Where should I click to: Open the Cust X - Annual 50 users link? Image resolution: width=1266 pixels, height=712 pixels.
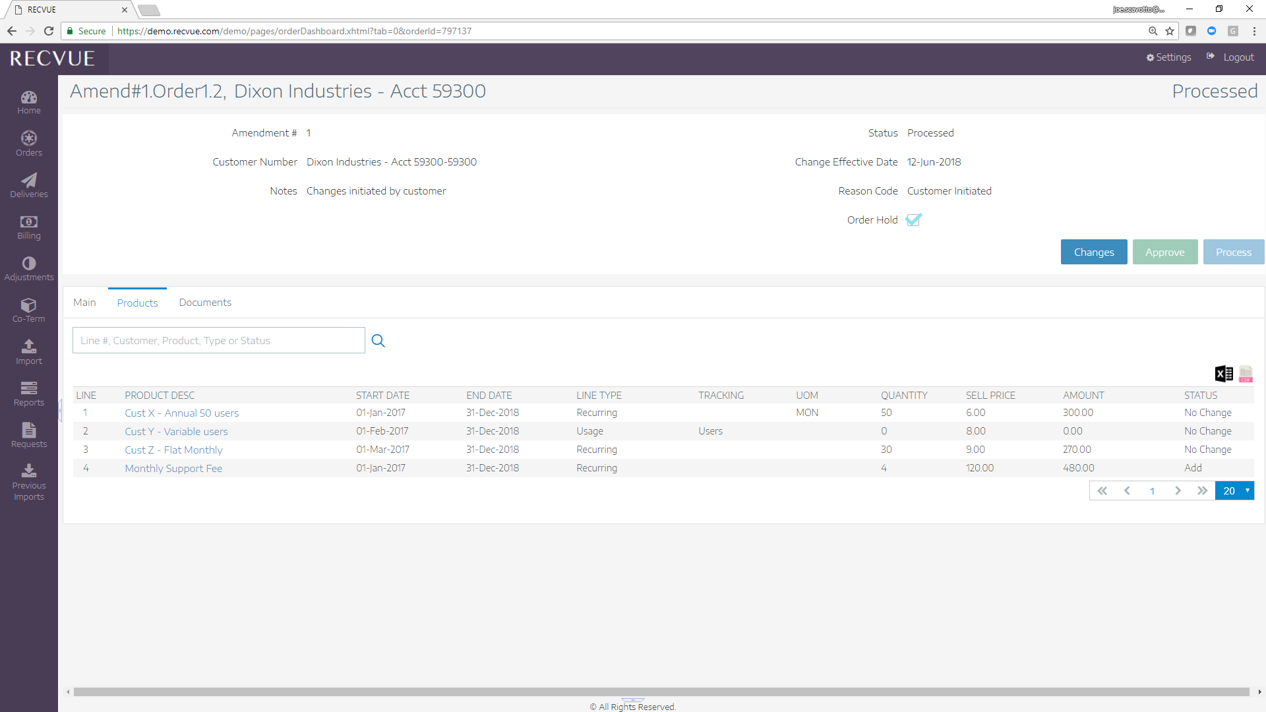point(181,413)
